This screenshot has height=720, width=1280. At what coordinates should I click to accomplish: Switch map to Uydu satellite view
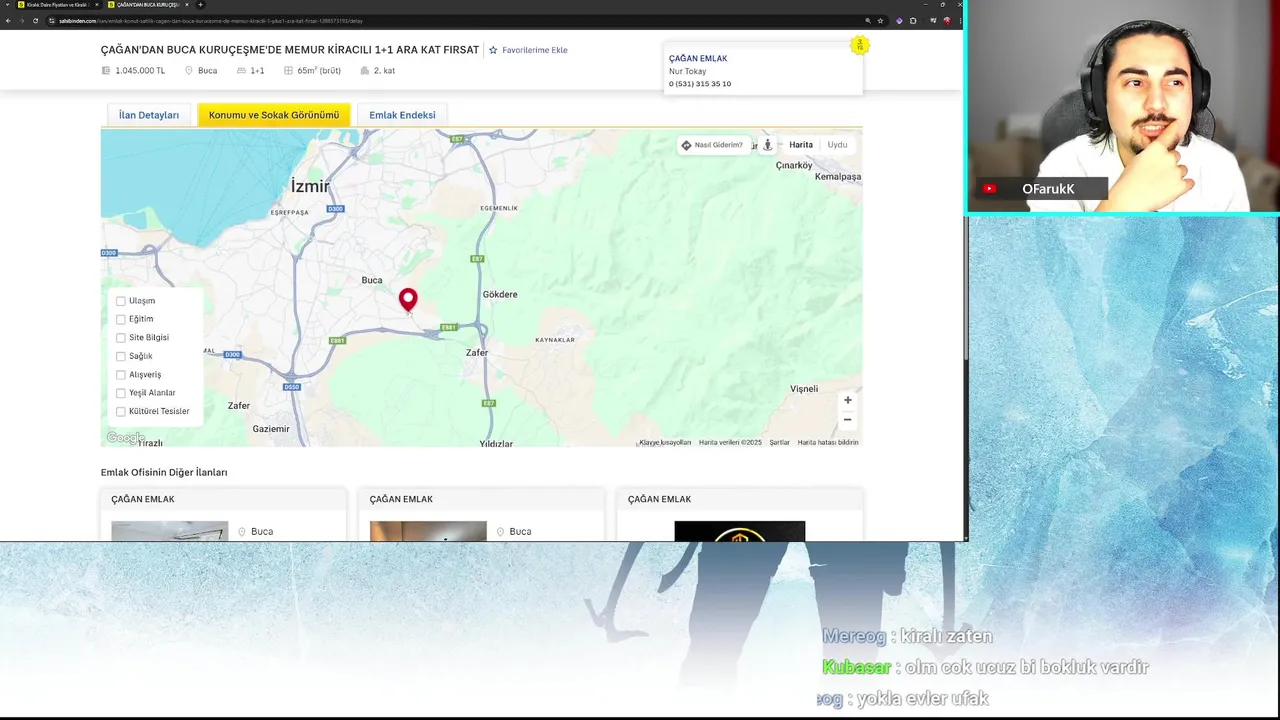(x=837, y=145)
